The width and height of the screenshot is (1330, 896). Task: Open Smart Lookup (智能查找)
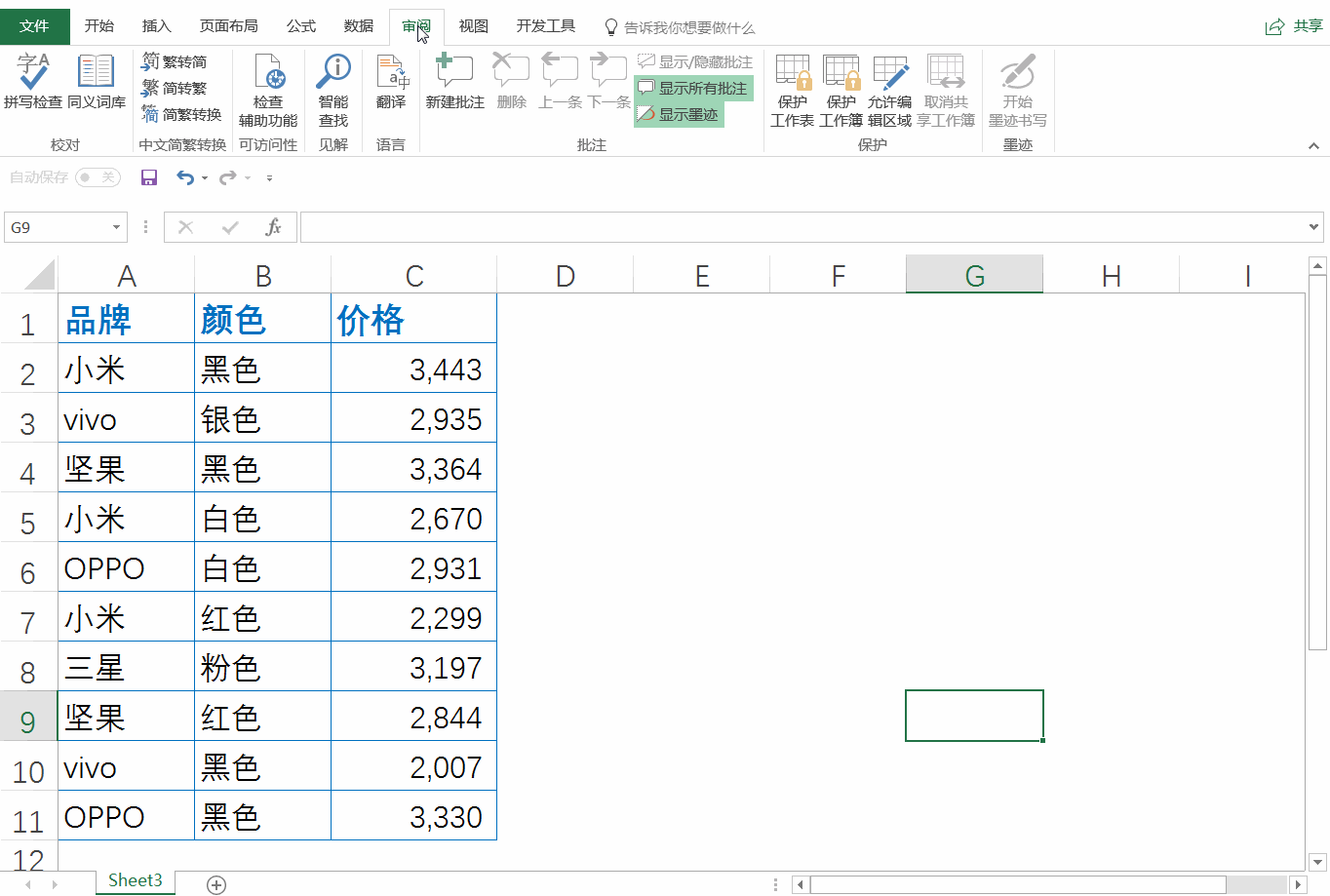pyautogui.click(x=333, y=92)
